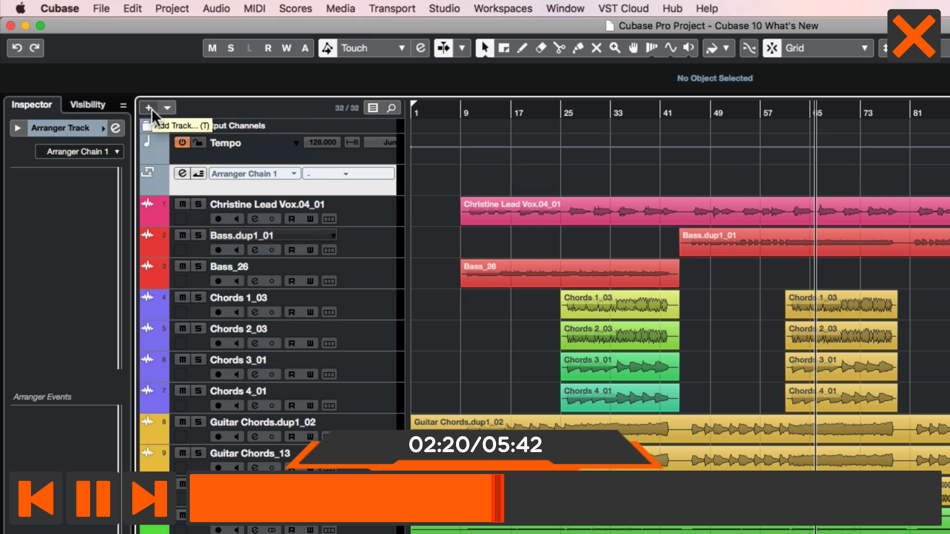
Task: Select the Zoom magnifier tool
Action: 615,48
